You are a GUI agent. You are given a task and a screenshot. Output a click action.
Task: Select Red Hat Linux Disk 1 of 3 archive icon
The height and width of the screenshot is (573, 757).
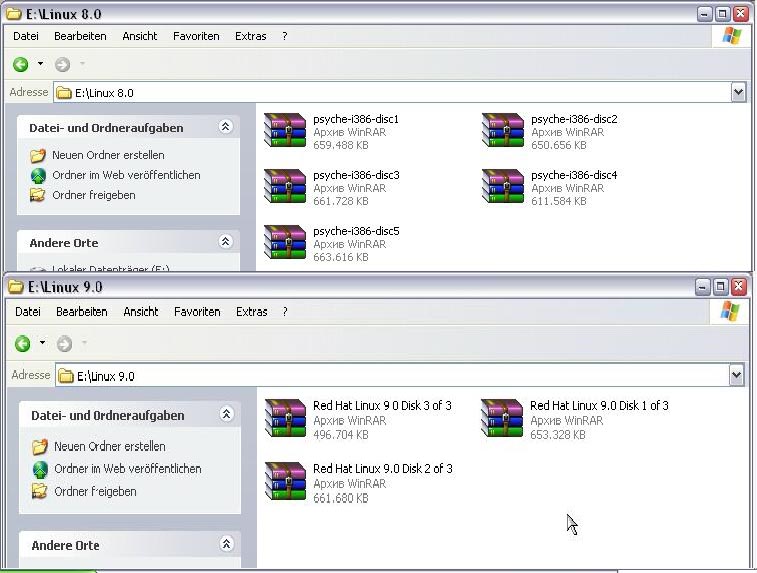click(502, 418)
